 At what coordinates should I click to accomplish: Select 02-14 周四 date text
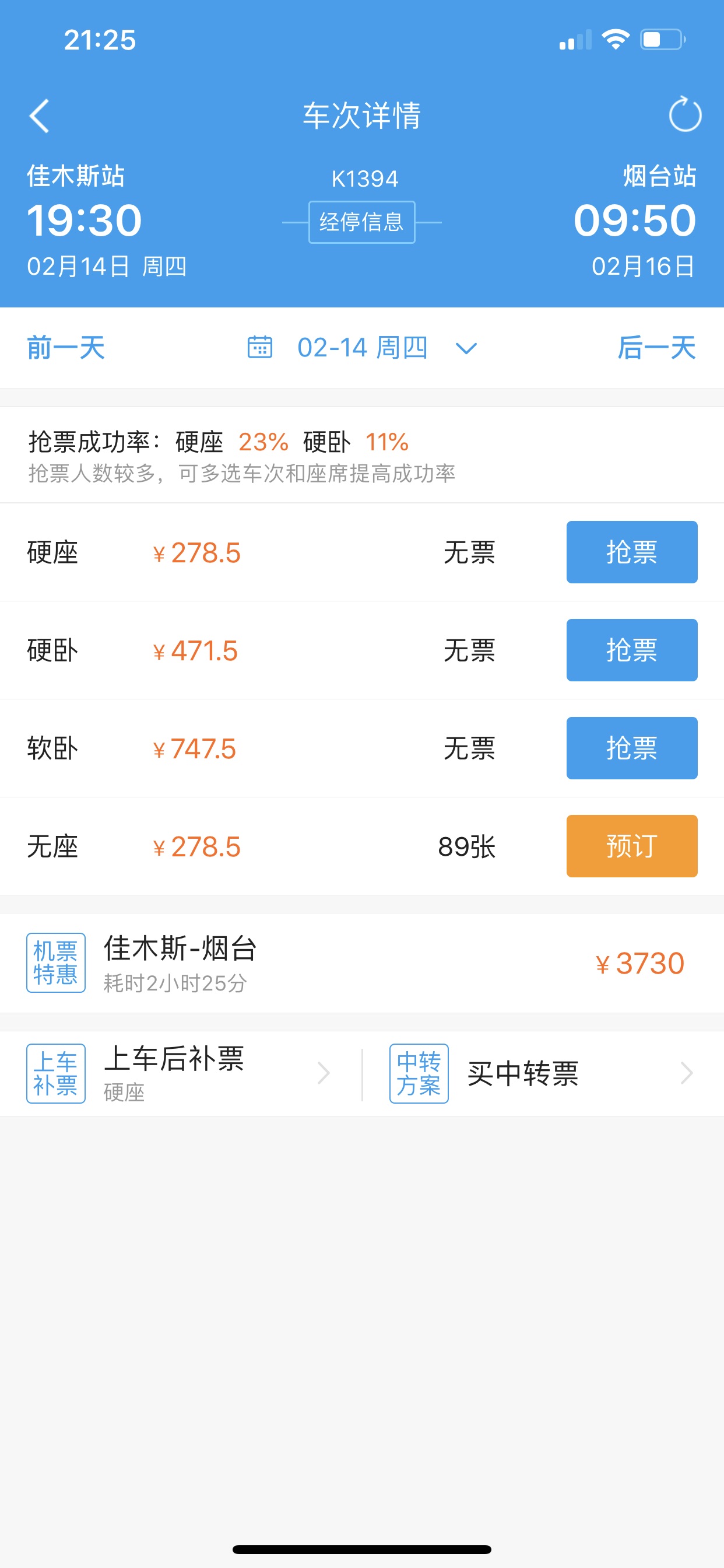[363, 348]
